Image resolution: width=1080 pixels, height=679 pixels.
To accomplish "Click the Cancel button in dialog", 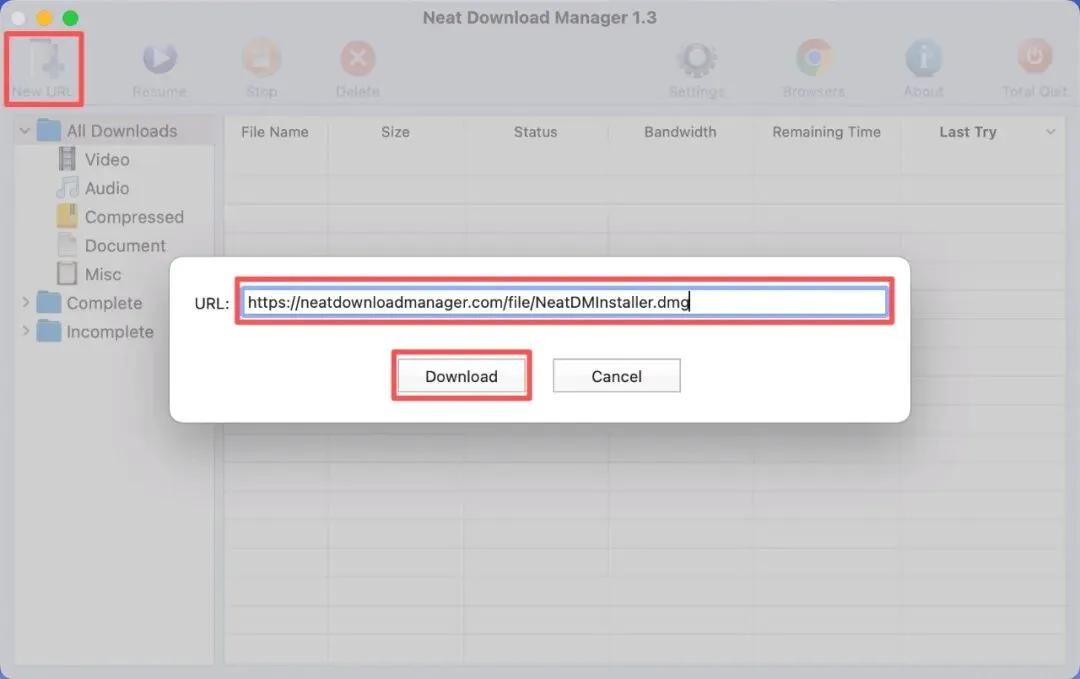I will pos(616,376).
